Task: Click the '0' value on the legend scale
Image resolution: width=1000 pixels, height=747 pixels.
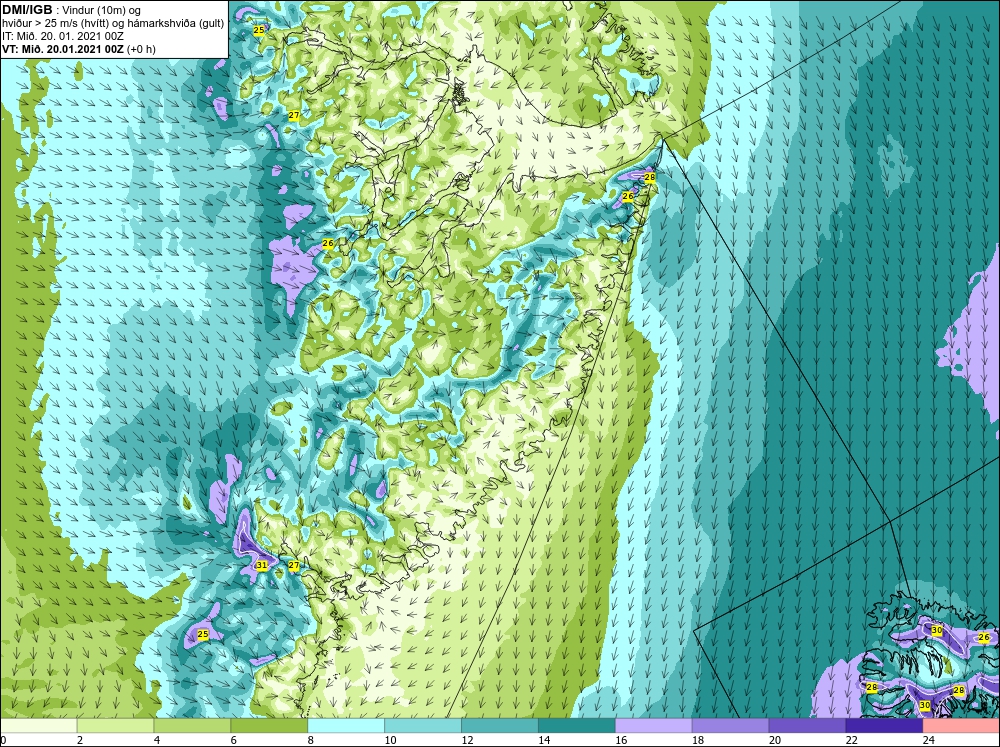Action: coord(3,740)
